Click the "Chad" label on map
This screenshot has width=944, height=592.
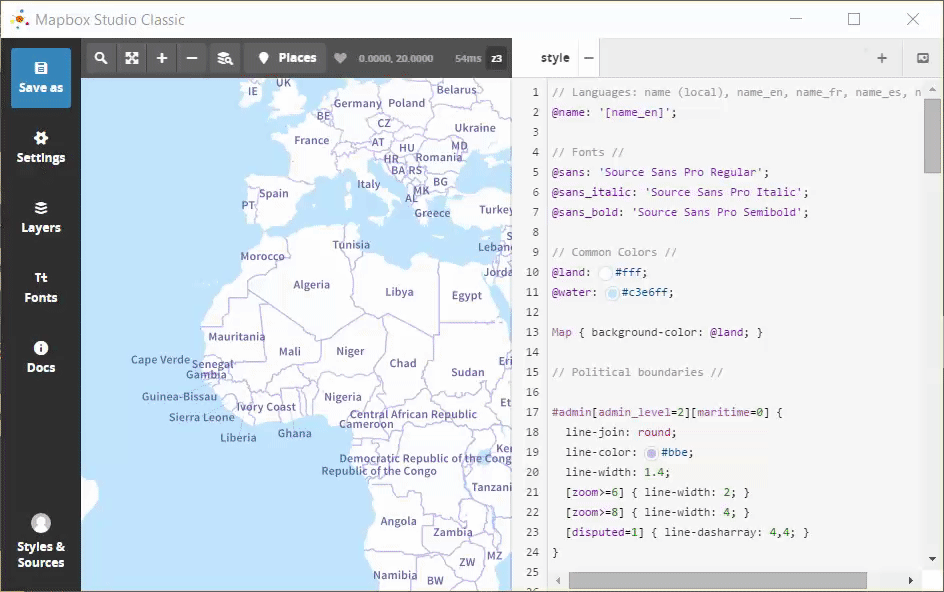pos(403,363)
